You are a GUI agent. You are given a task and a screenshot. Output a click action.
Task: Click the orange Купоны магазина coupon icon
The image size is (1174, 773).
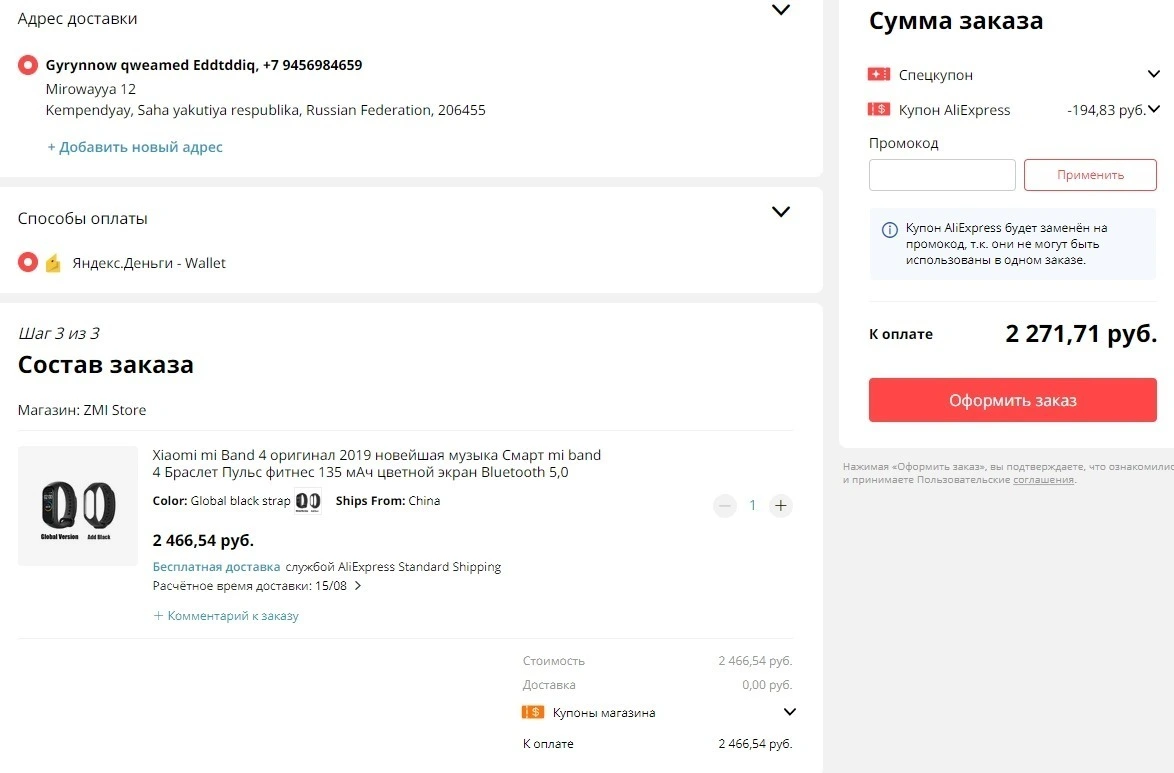click(x=533, y=712)
